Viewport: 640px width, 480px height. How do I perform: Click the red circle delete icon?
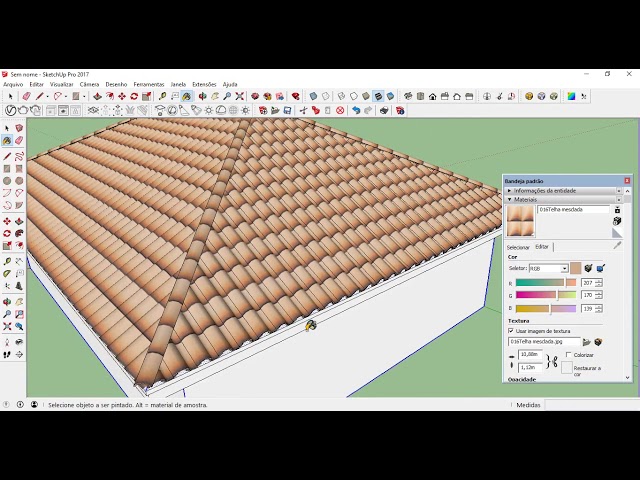tap(340, 110)
